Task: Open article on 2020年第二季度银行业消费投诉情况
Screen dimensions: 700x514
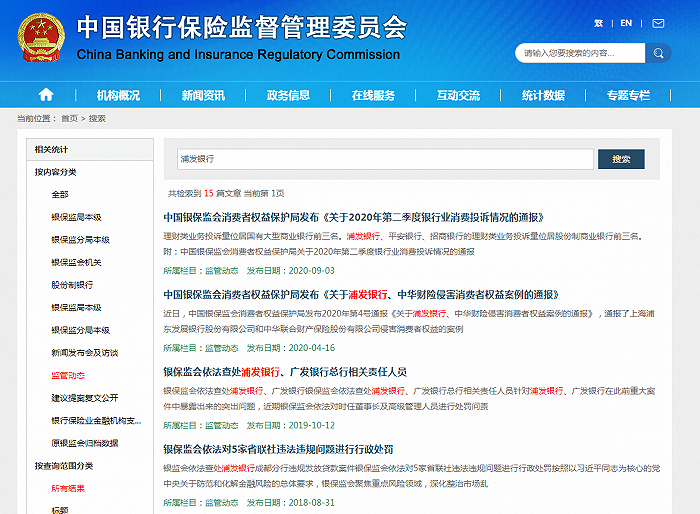Action: [354, 217]
